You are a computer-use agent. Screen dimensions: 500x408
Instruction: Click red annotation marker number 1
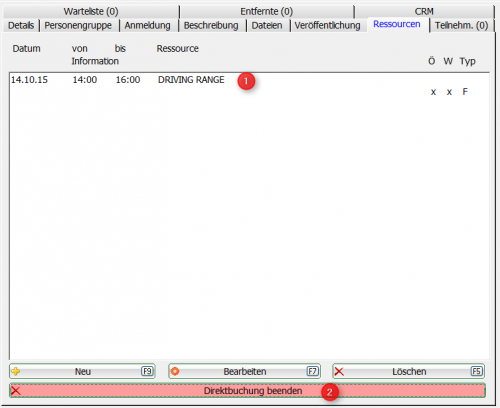246,81
